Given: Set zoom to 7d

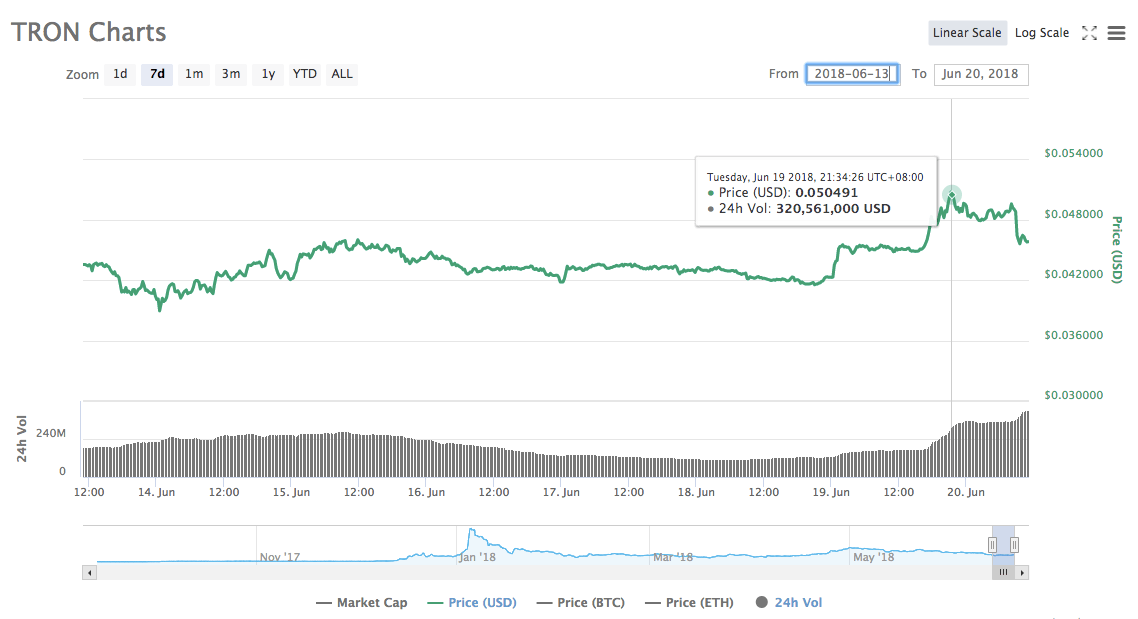Looking at the screenshot, I should pyautogui.click(x=157, y=74).
